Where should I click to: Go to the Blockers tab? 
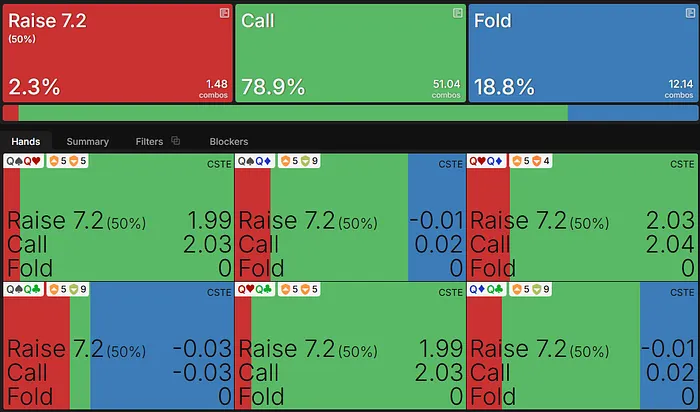point(229,142)
